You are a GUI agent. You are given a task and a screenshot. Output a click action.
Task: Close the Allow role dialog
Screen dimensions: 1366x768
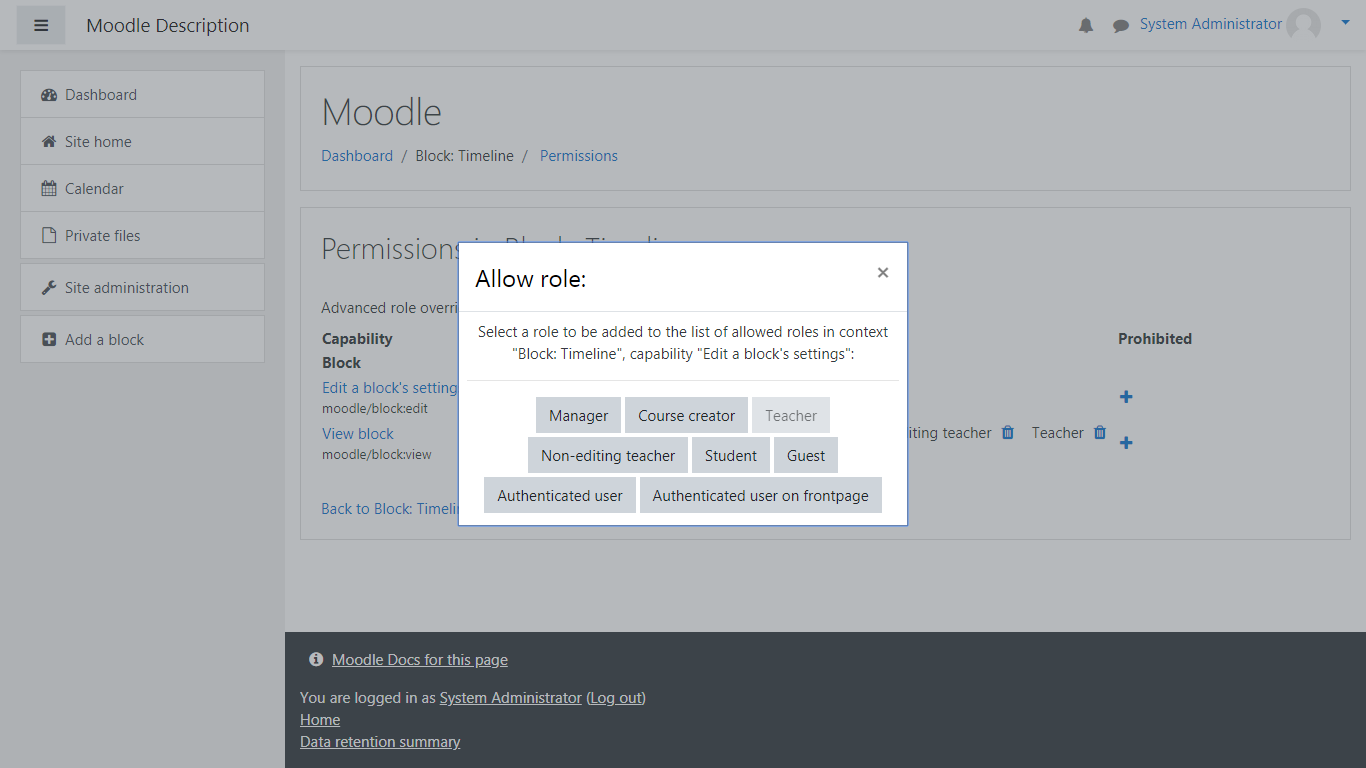click(x=882, y=273)
